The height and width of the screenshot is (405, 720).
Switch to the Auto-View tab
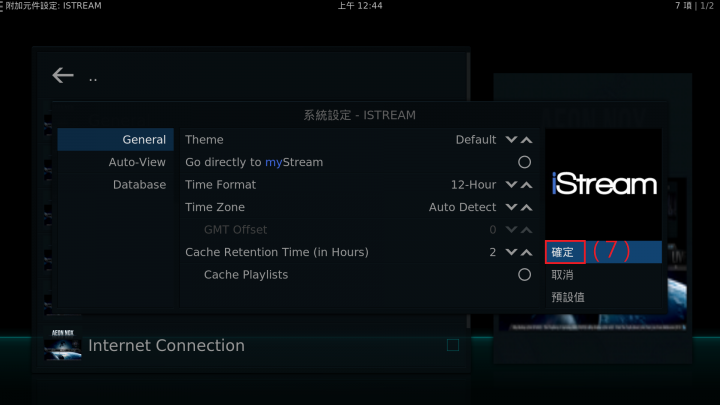116,162
